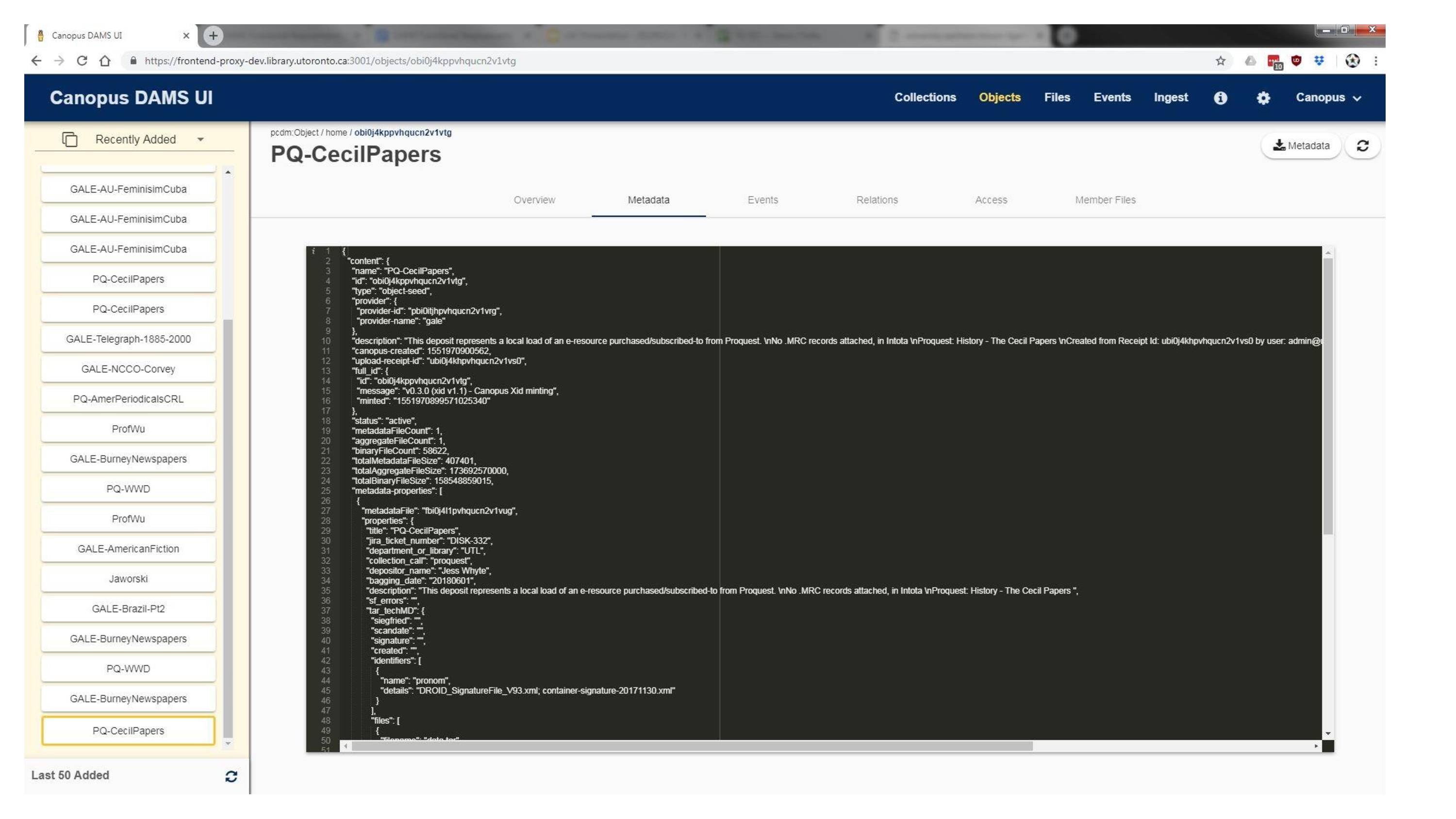Open the Google Drive extension icon
Image resolution: width=1456 pixels, height=819 pixels.
[1250, 61]
